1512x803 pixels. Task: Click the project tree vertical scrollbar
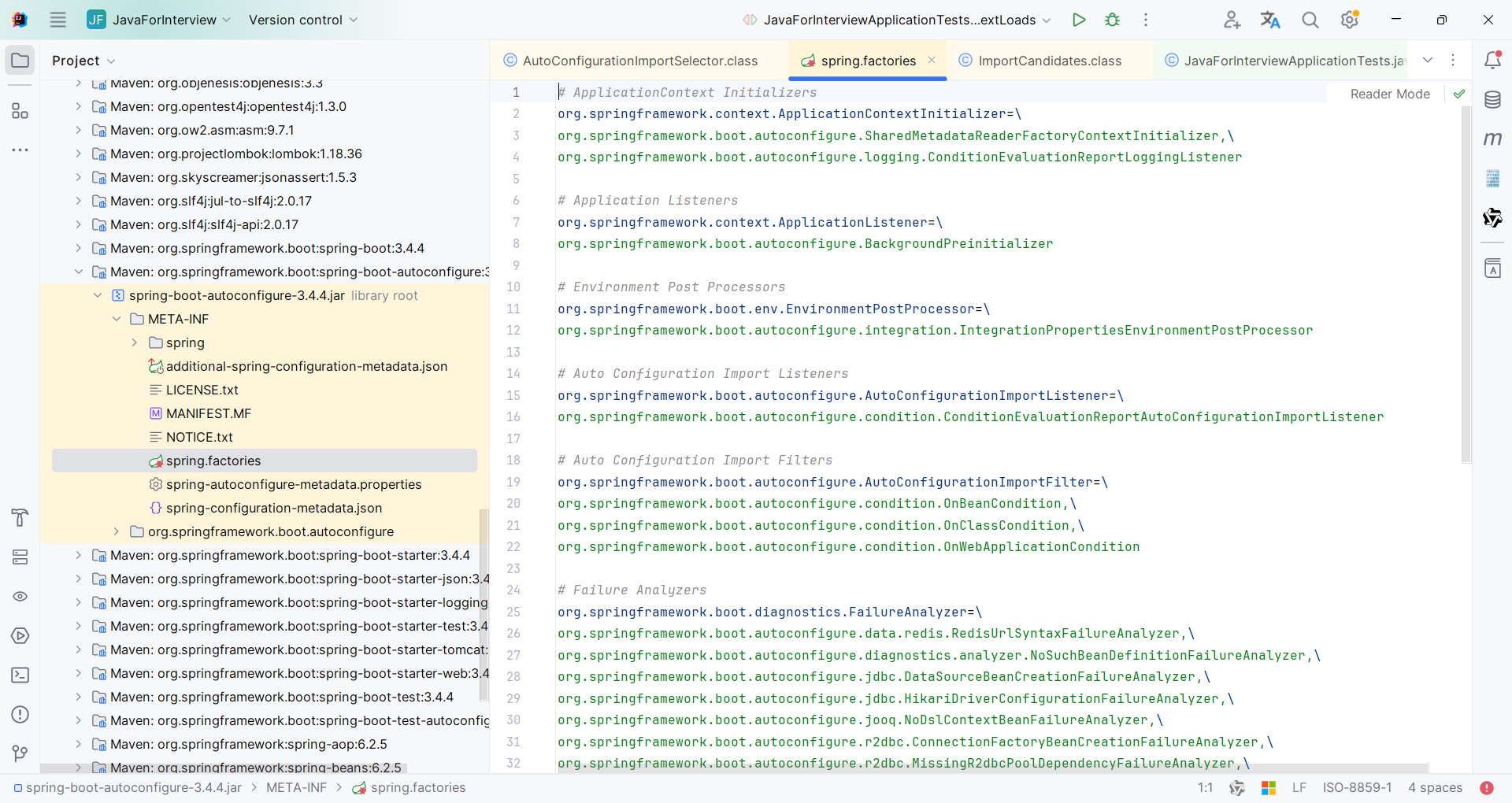coord(484,606)
